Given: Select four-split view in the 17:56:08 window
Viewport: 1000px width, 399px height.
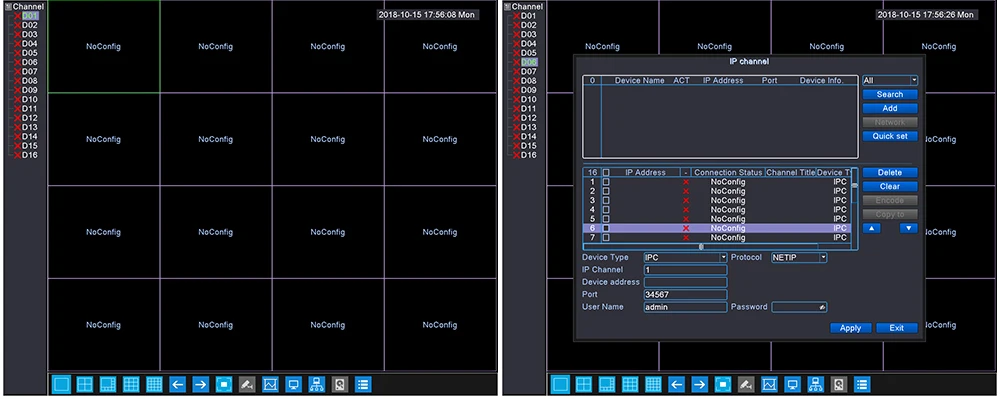Looking at the screenshot, I should point(85,384).
